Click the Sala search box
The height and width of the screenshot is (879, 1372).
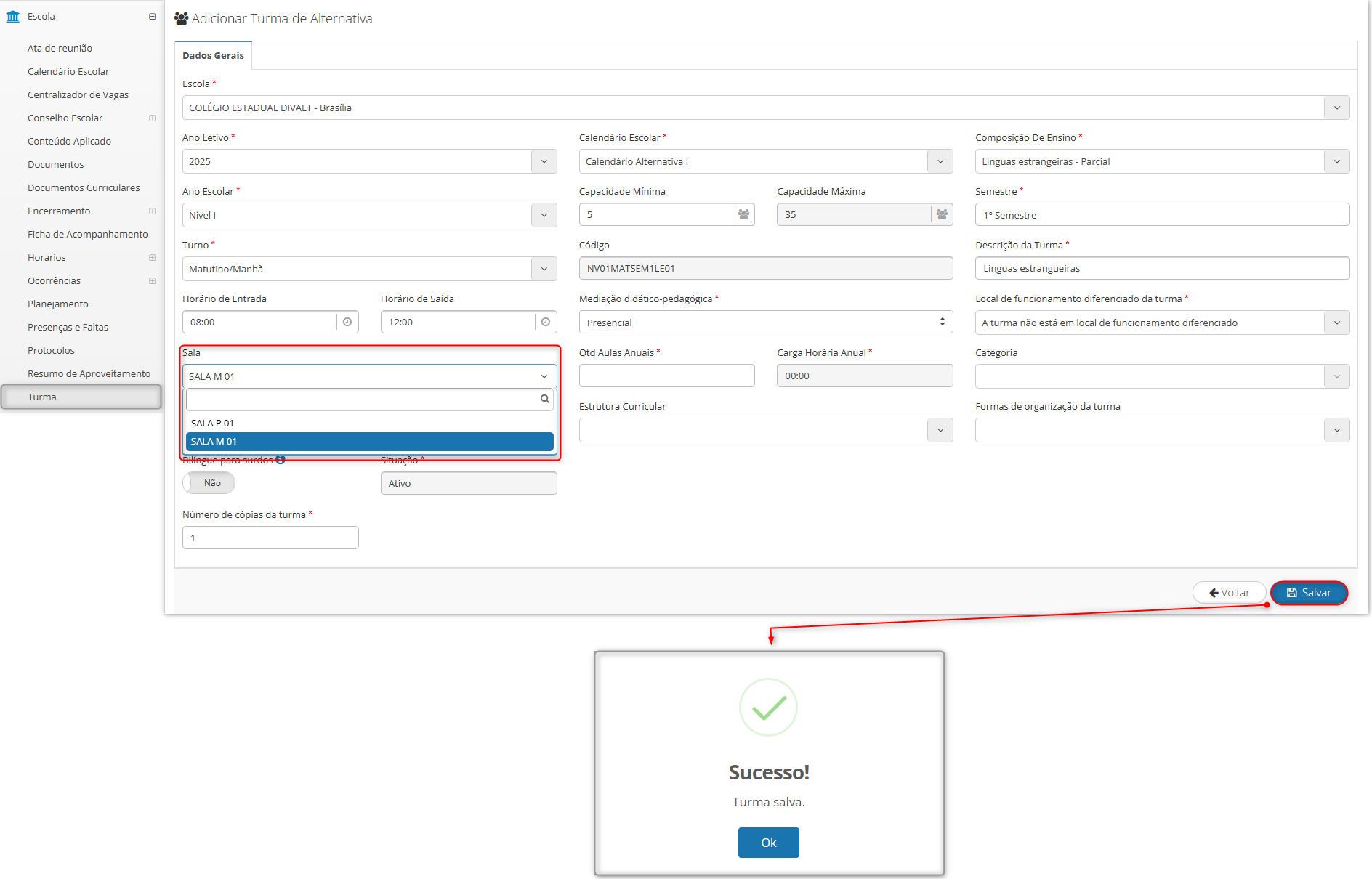click(369, 400)
